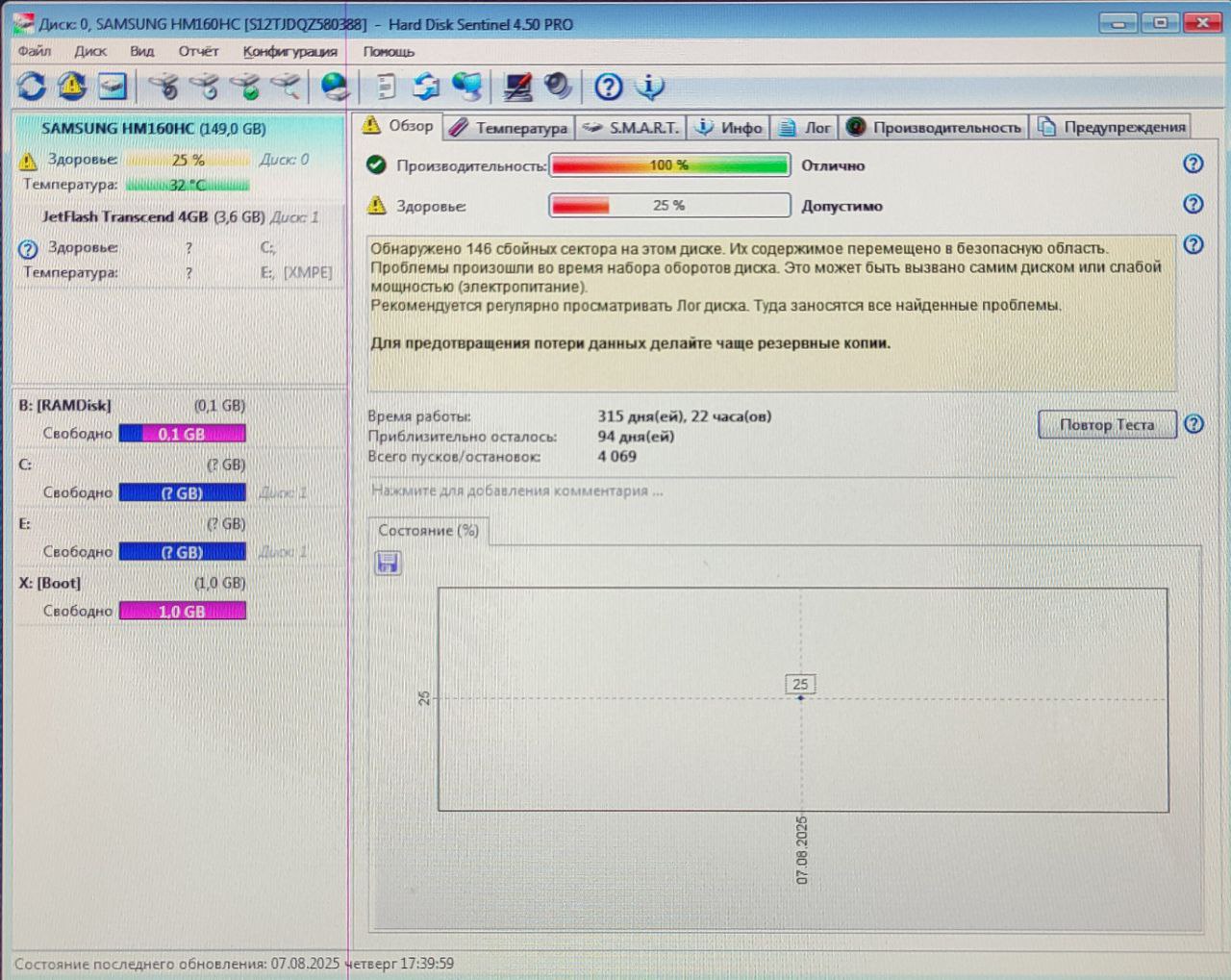Click the disk with green checkmark toolbar icon
Image resolution: width=1231 pixels, height=980 pixels.
coord(247,87)
